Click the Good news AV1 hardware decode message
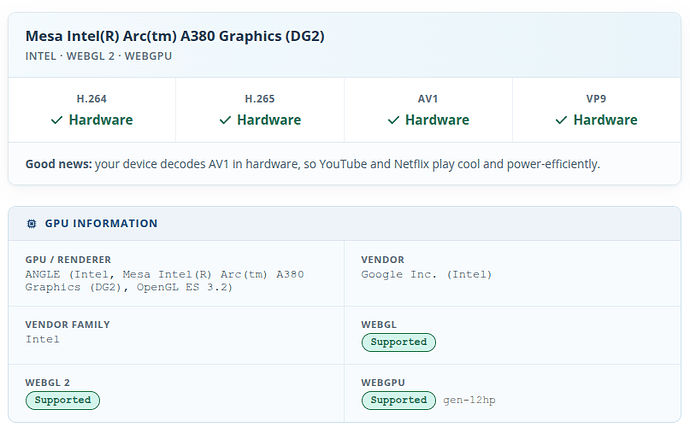 tap(312, 164)
